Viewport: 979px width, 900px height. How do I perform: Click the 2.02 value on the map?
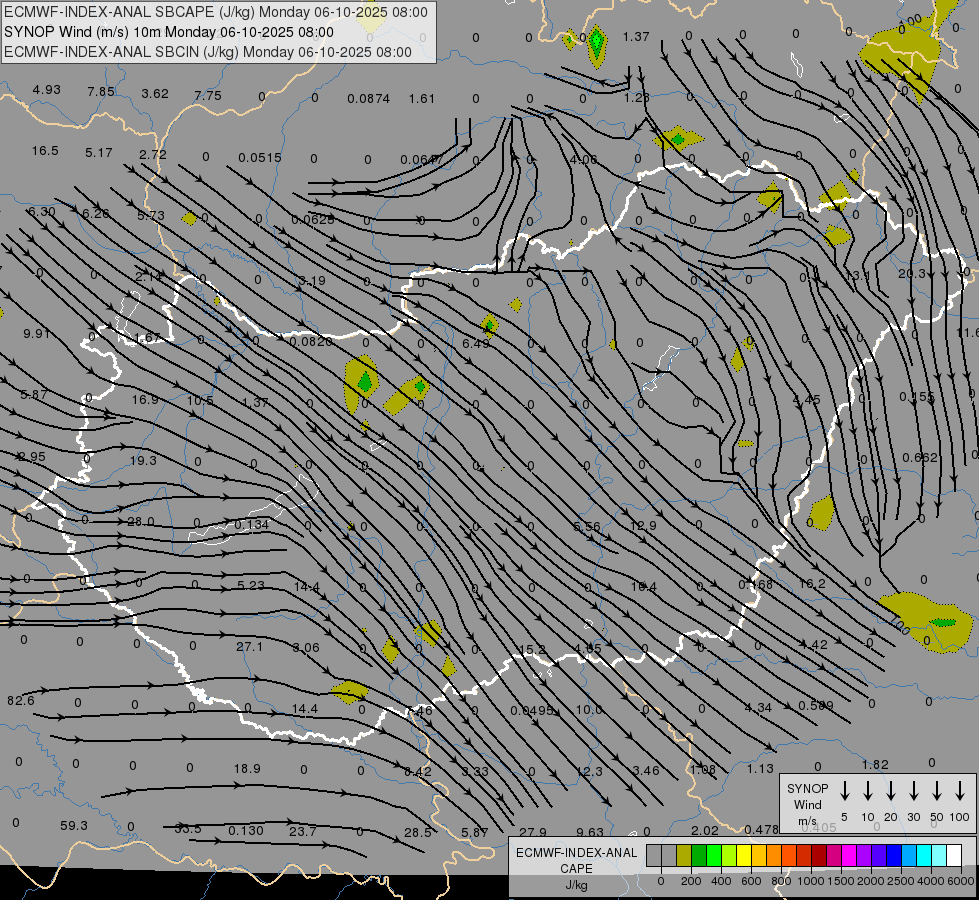pyautogui.click(x=705, y=830)
